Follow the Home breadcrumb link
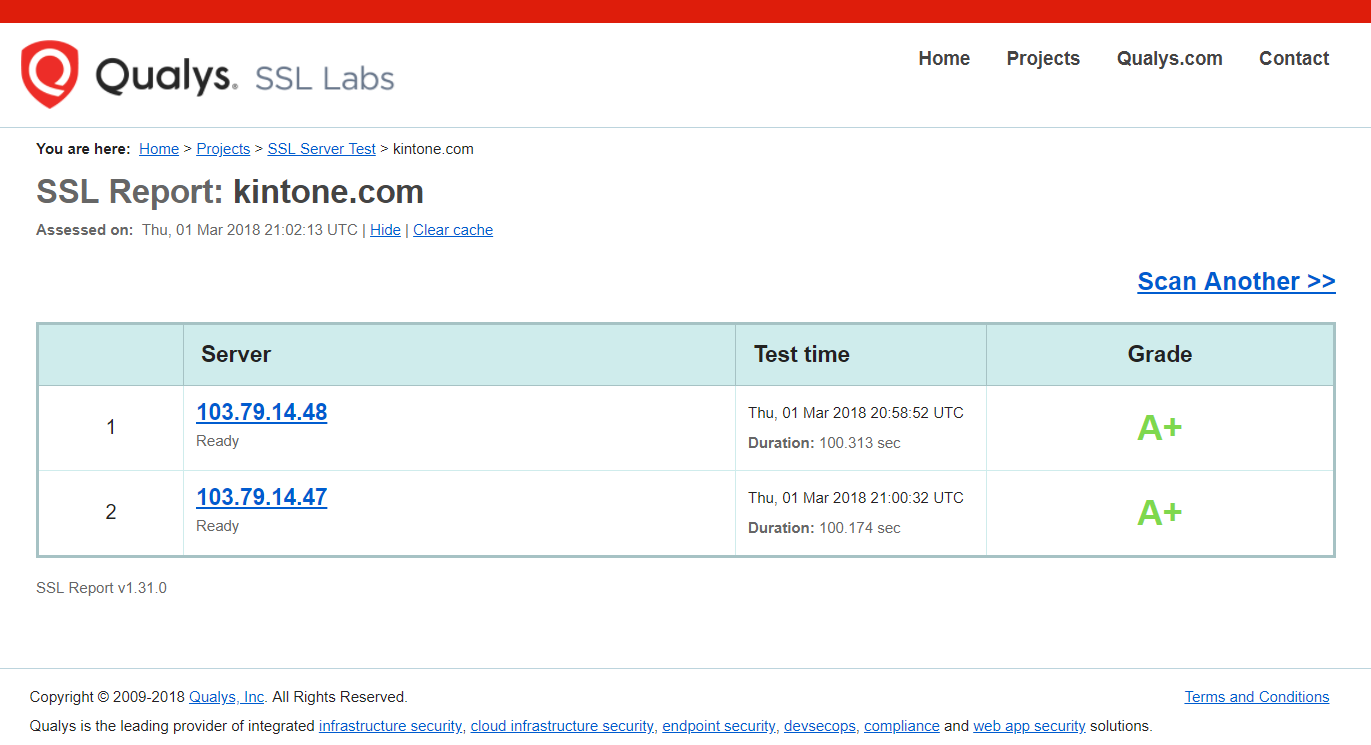The height and width of the screenshot is (745, 1371). (x=159, y=149)
